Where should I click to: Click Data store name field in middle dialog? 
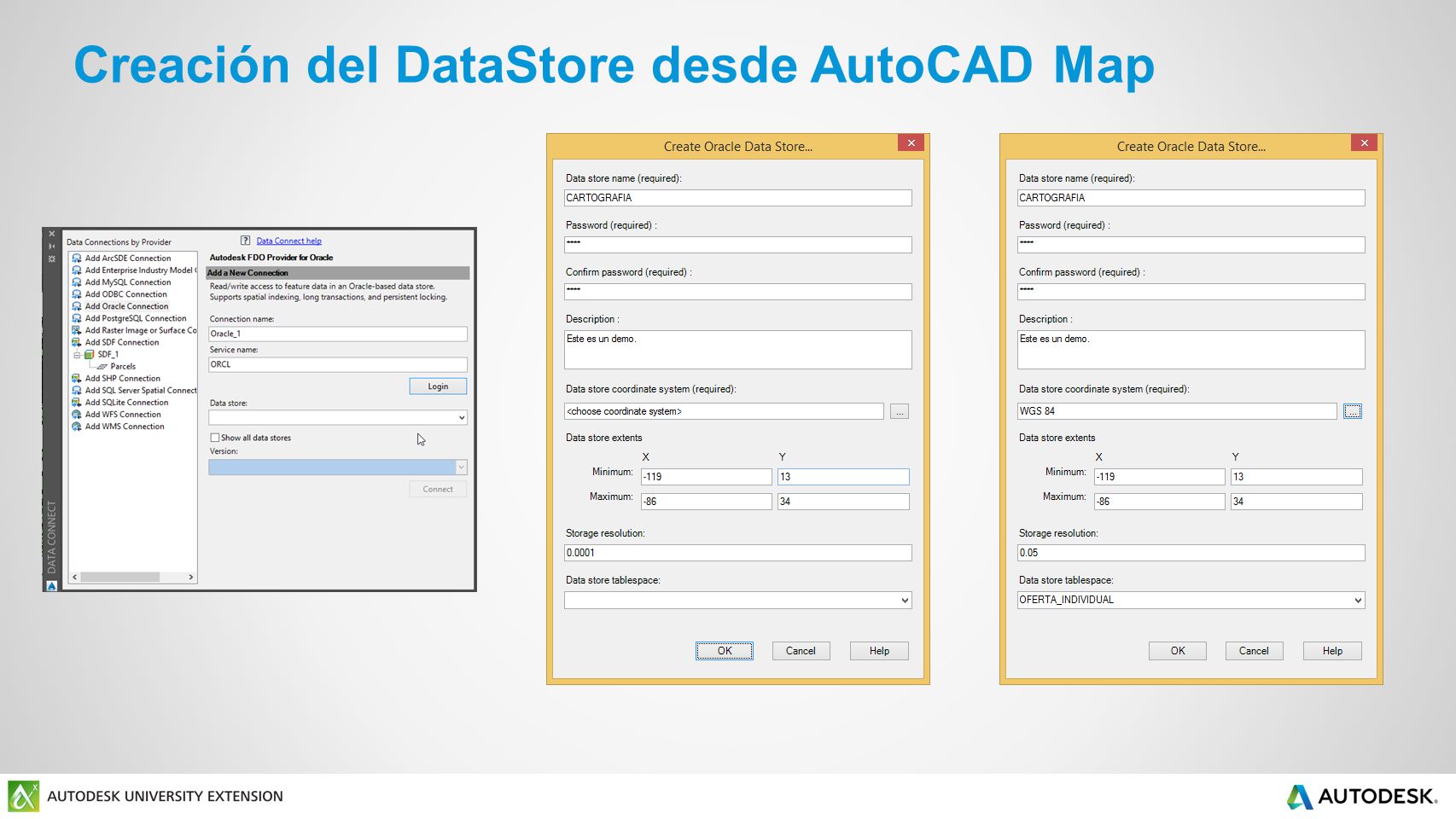click(x=738, y=198)
